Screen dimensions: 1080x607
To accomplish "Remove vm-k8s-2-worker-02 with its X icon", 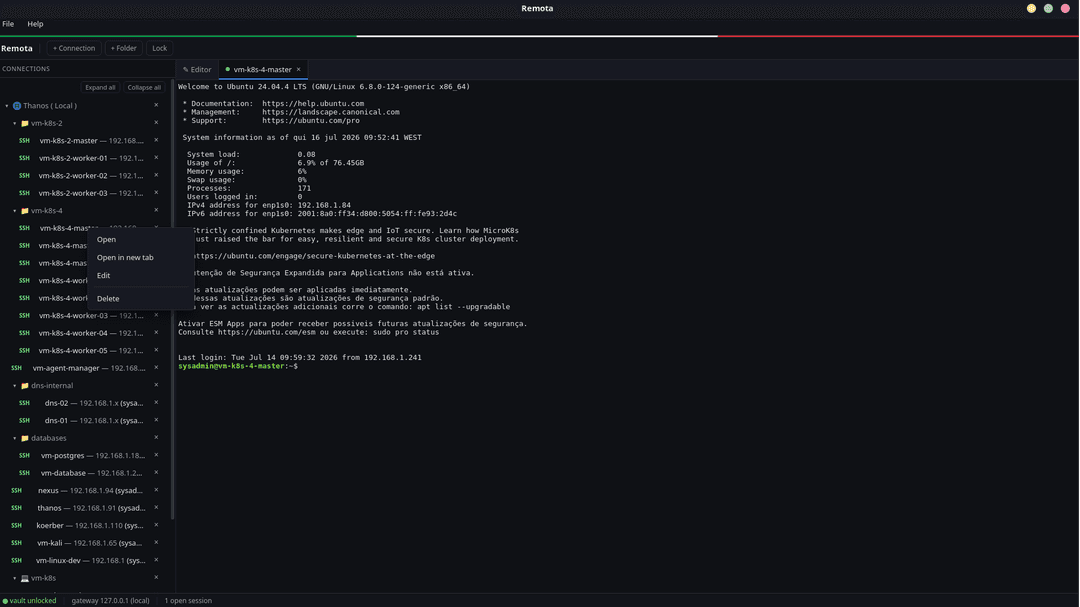I will (x=156, y=175).
